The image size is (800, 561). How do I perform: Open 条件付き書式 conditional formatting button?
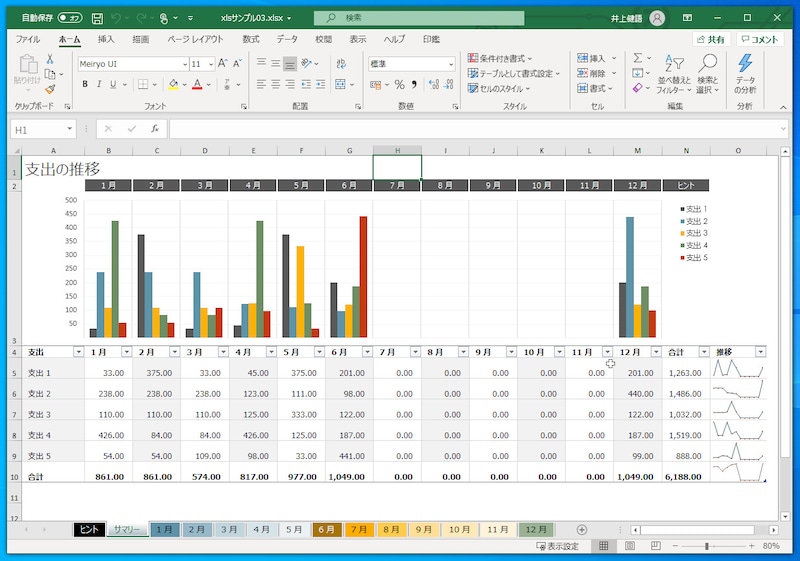point(501,59)
